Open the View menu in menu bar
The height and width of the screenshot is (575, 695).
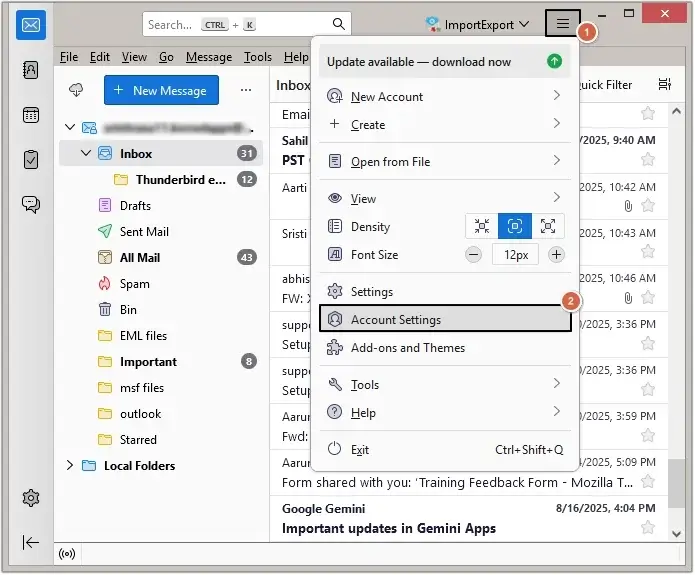[134, 57]
